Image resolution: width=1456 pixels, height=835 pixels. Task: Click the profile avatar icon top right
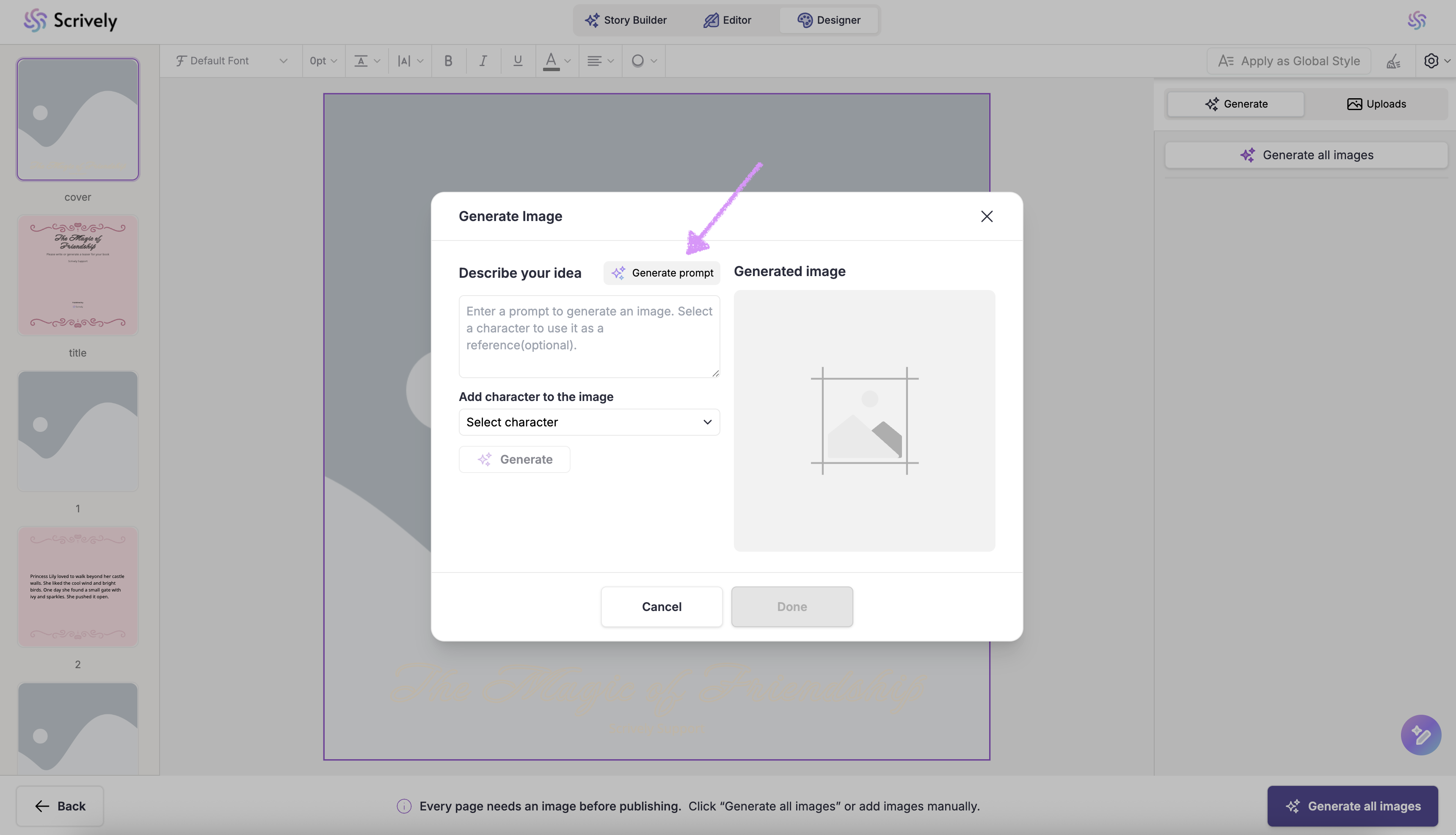[x=1417, y=21]
